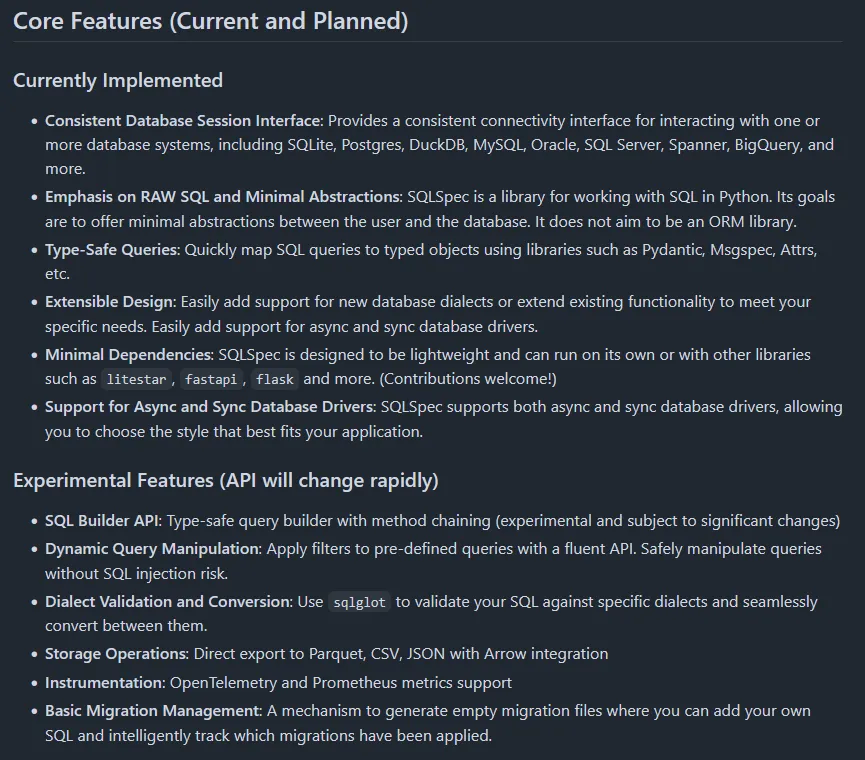Screen dimensions: 865x760
Task: Click the "sqlglot" inline code label
Action: [358, 602]
